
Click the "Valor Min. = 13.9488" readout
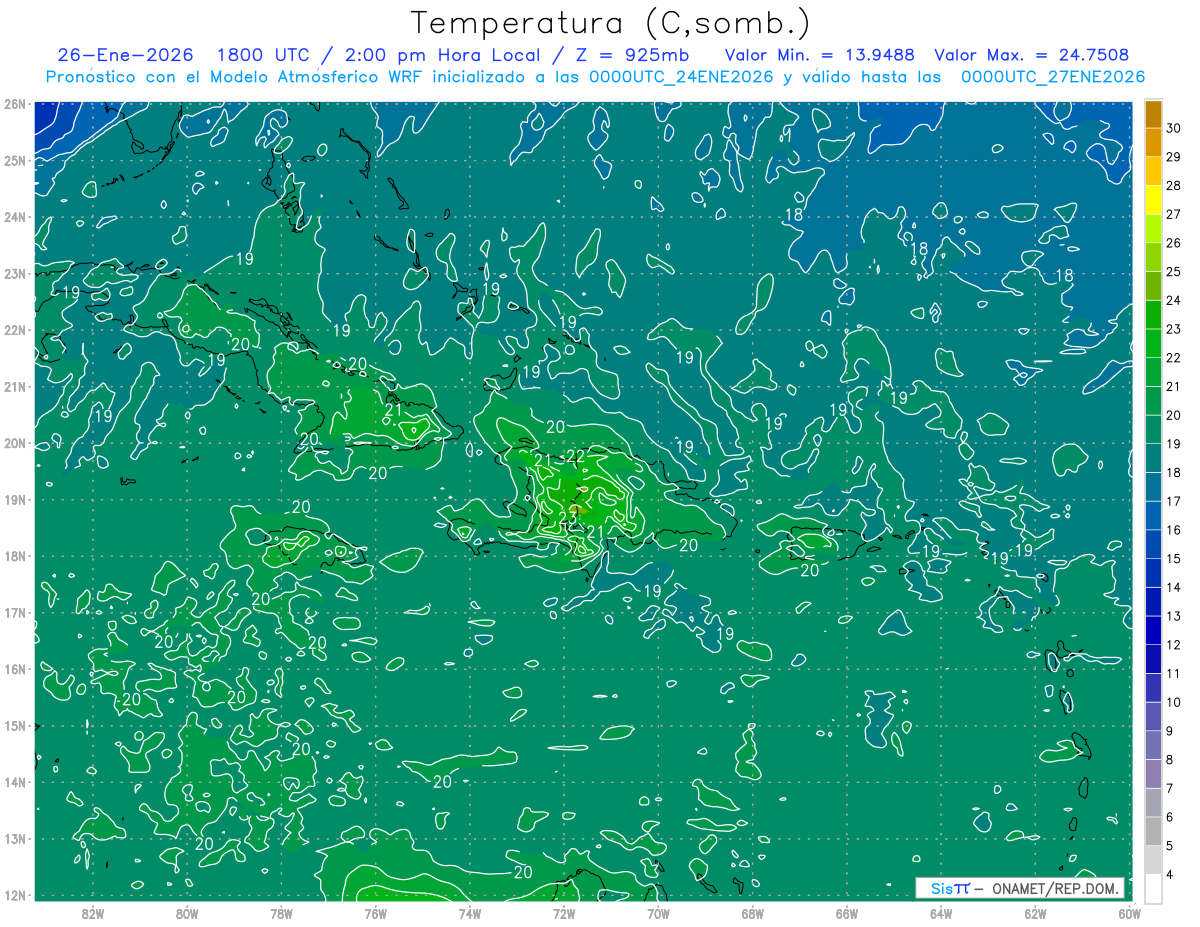pyautogui.click(x=819, y=55)
